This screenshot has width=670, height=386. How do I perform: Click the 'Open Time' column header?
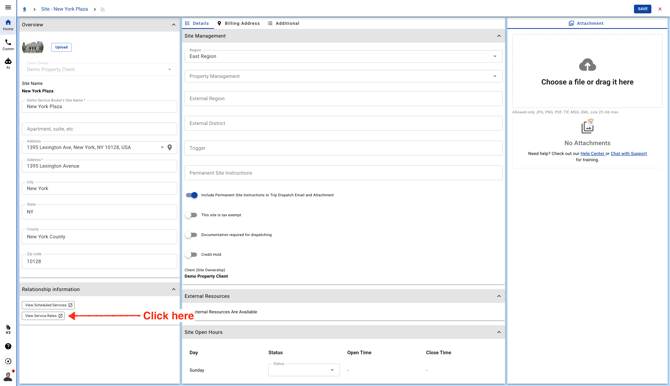pyautogui.click(x=359, y=353)
